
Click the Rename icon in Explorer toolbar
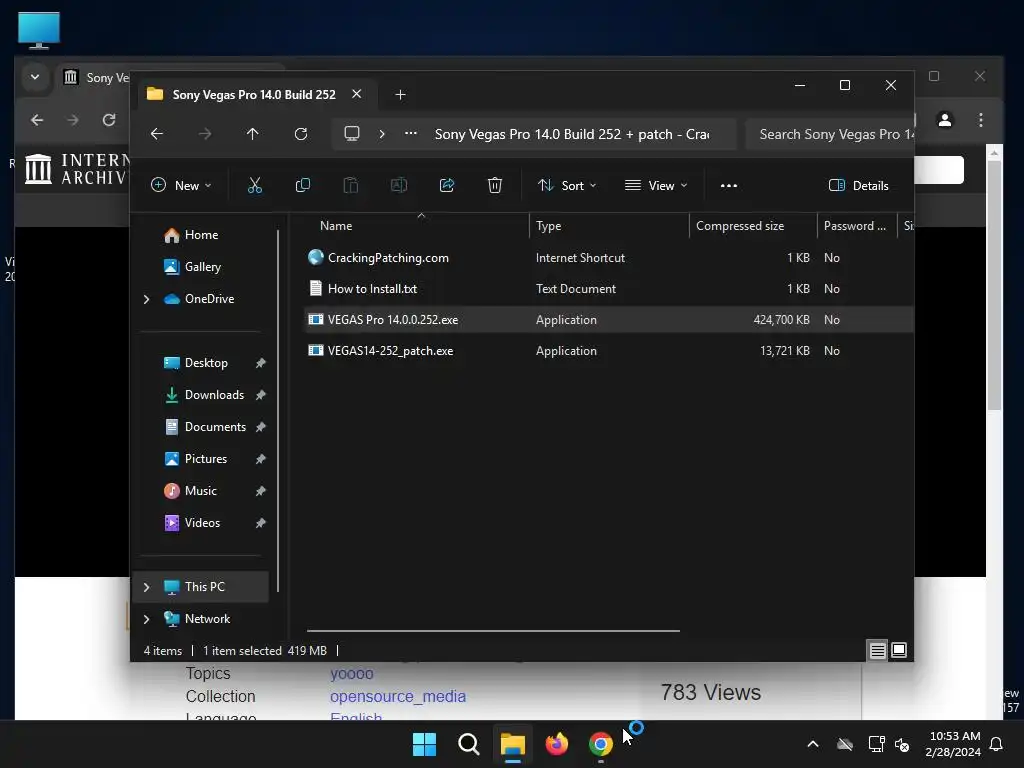(x=398, y=185)
